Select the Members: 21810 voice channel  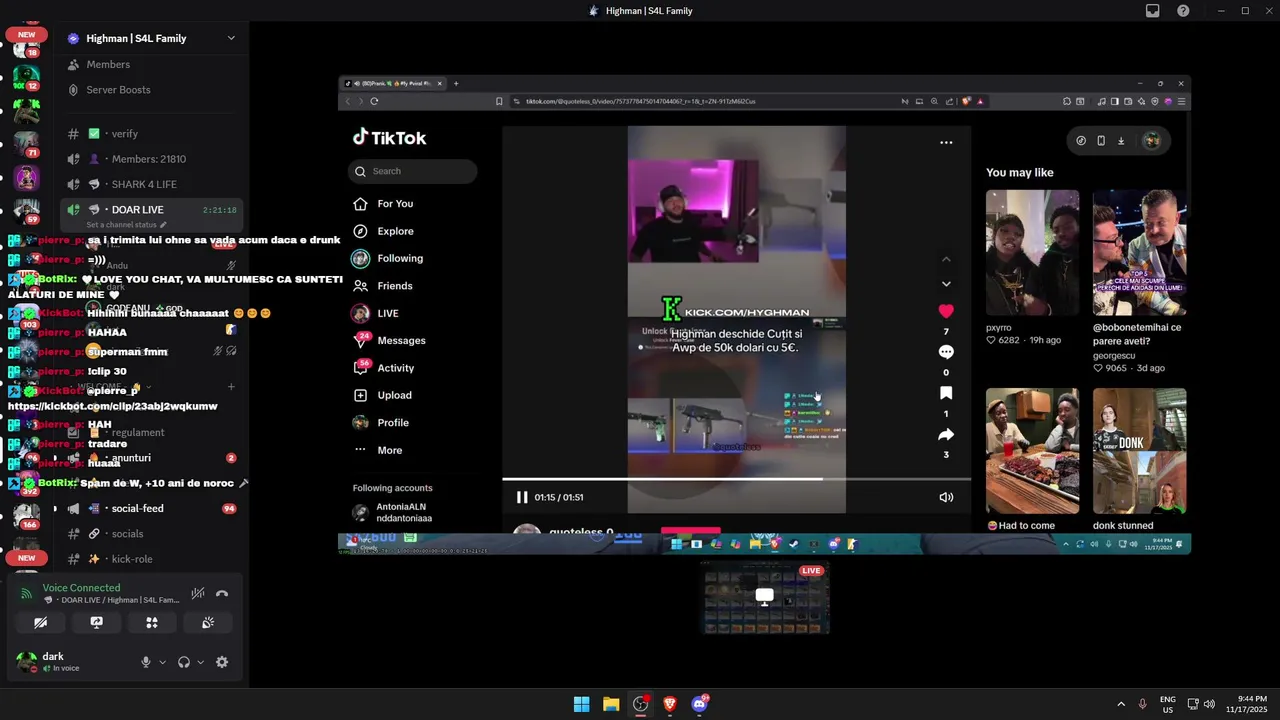pos(151,158)
